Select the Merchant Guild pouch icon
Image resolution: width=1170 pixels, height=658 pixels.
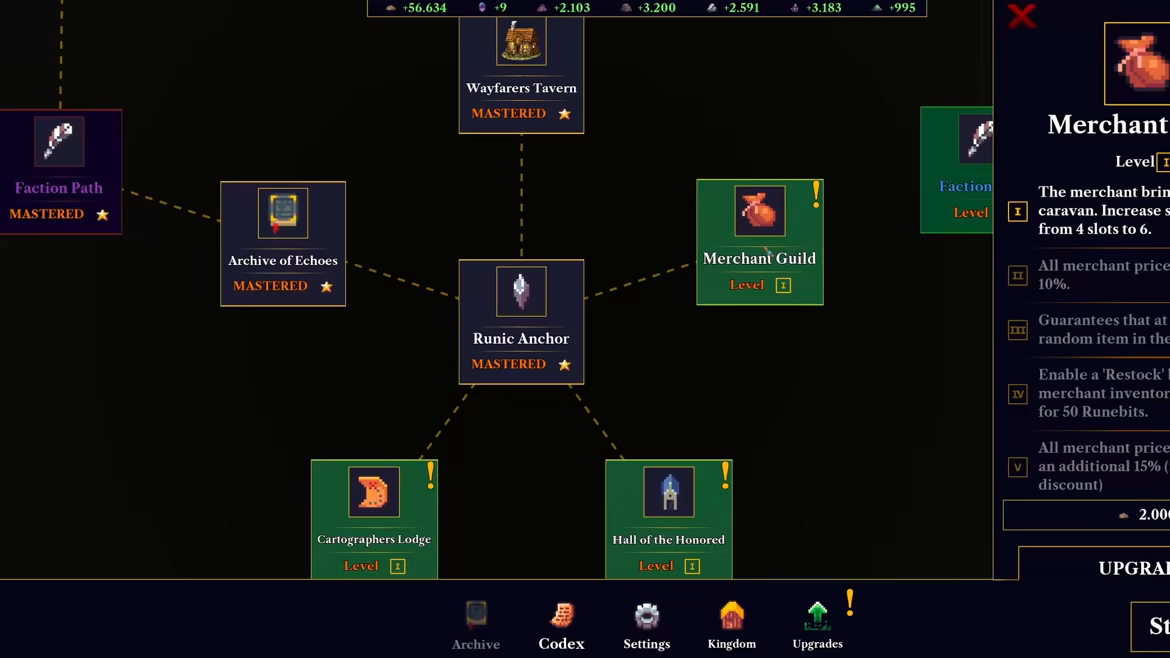760,211
